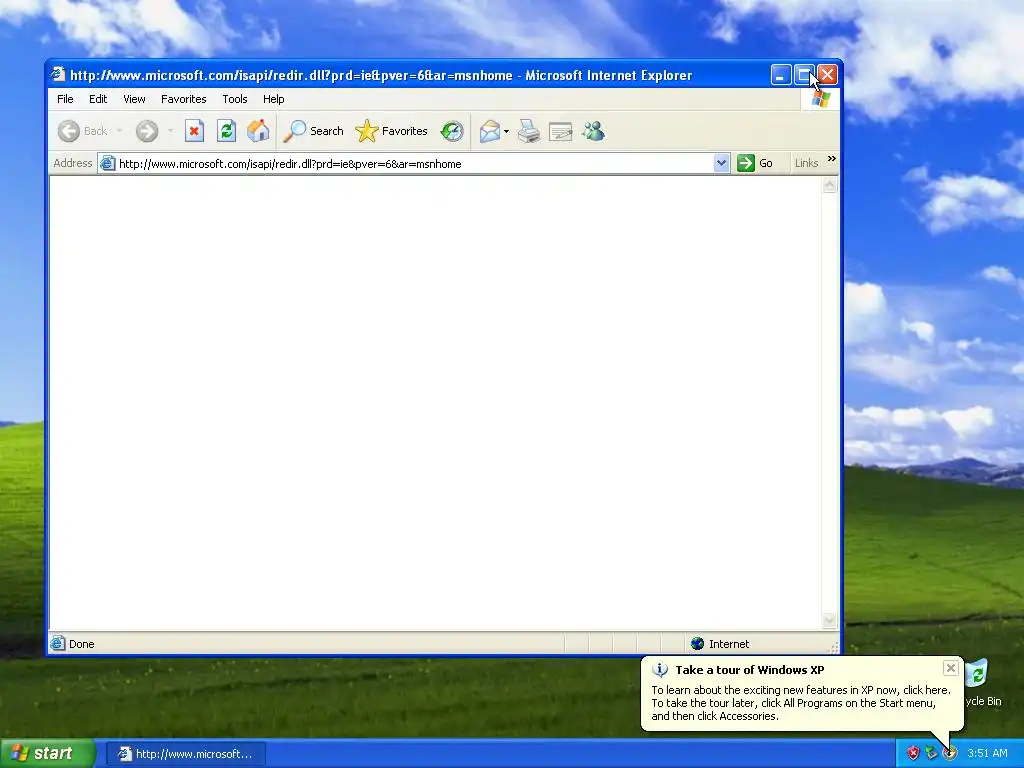Expand the Links toolbar chevron

[x=831, y=159]
